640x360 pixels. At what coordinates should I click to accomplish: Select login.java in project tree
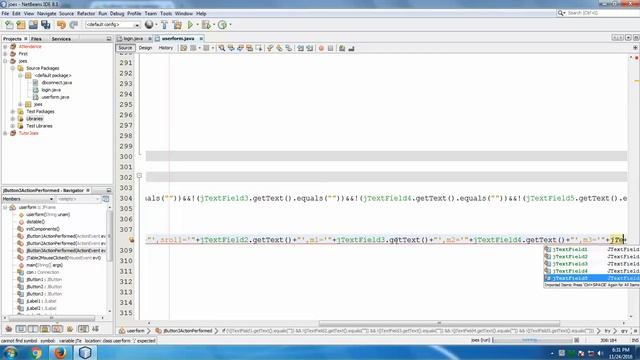pos(51,90)
